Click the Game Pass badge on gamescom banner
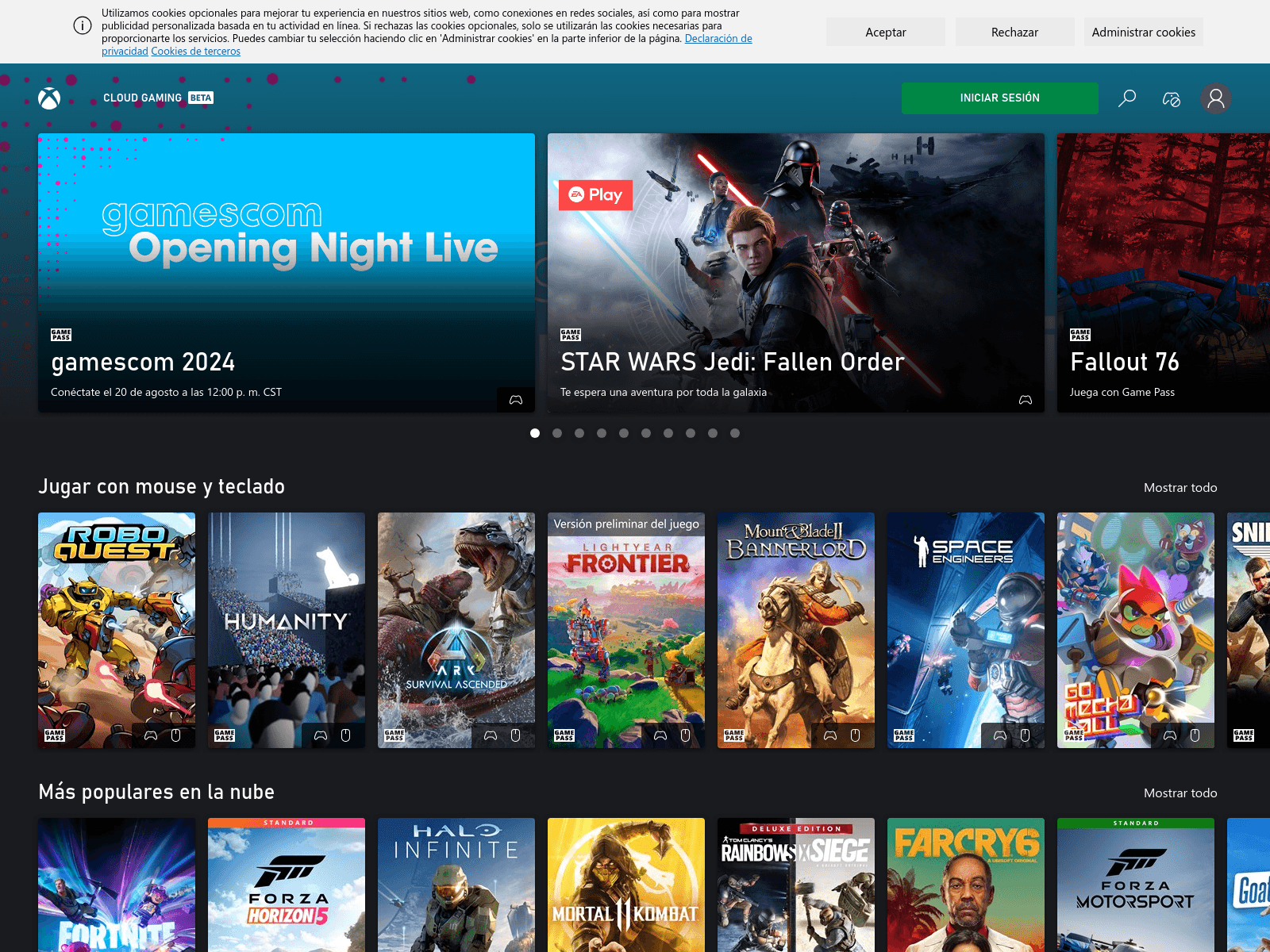This screenshot has width=1270, height=952. [x=61, y=335]
